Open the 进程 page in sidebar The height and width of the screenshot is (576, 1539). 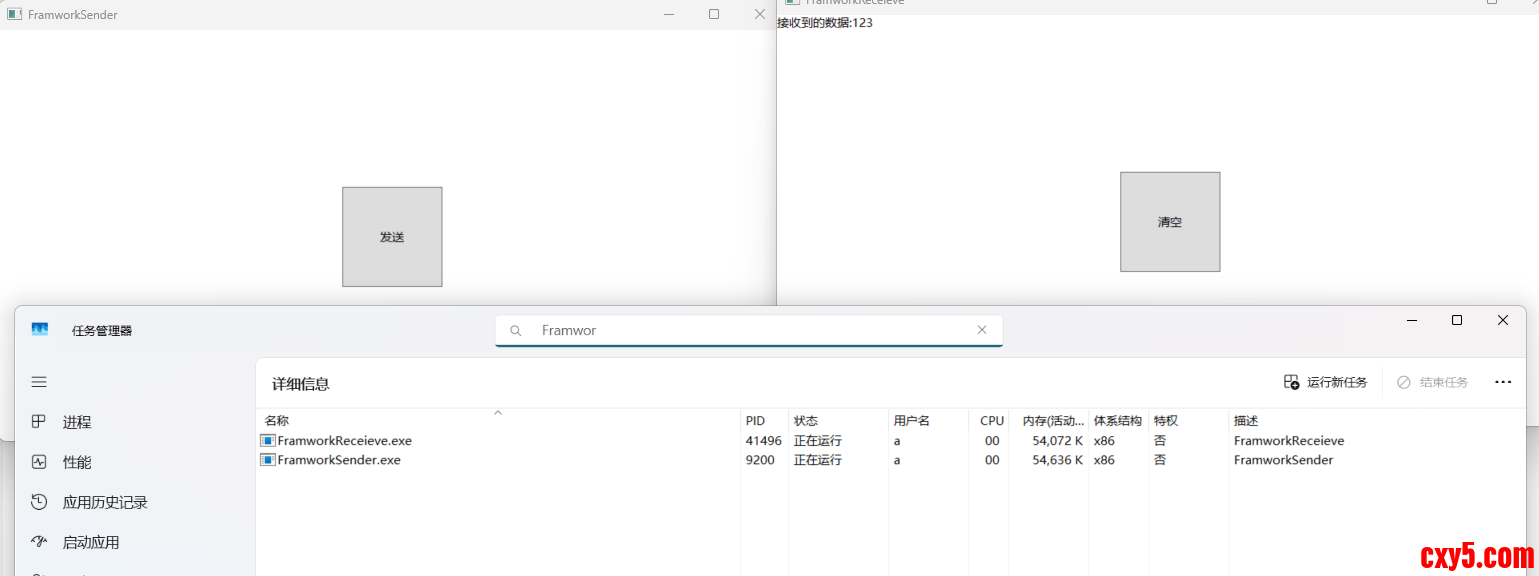[x=76, y=422]
